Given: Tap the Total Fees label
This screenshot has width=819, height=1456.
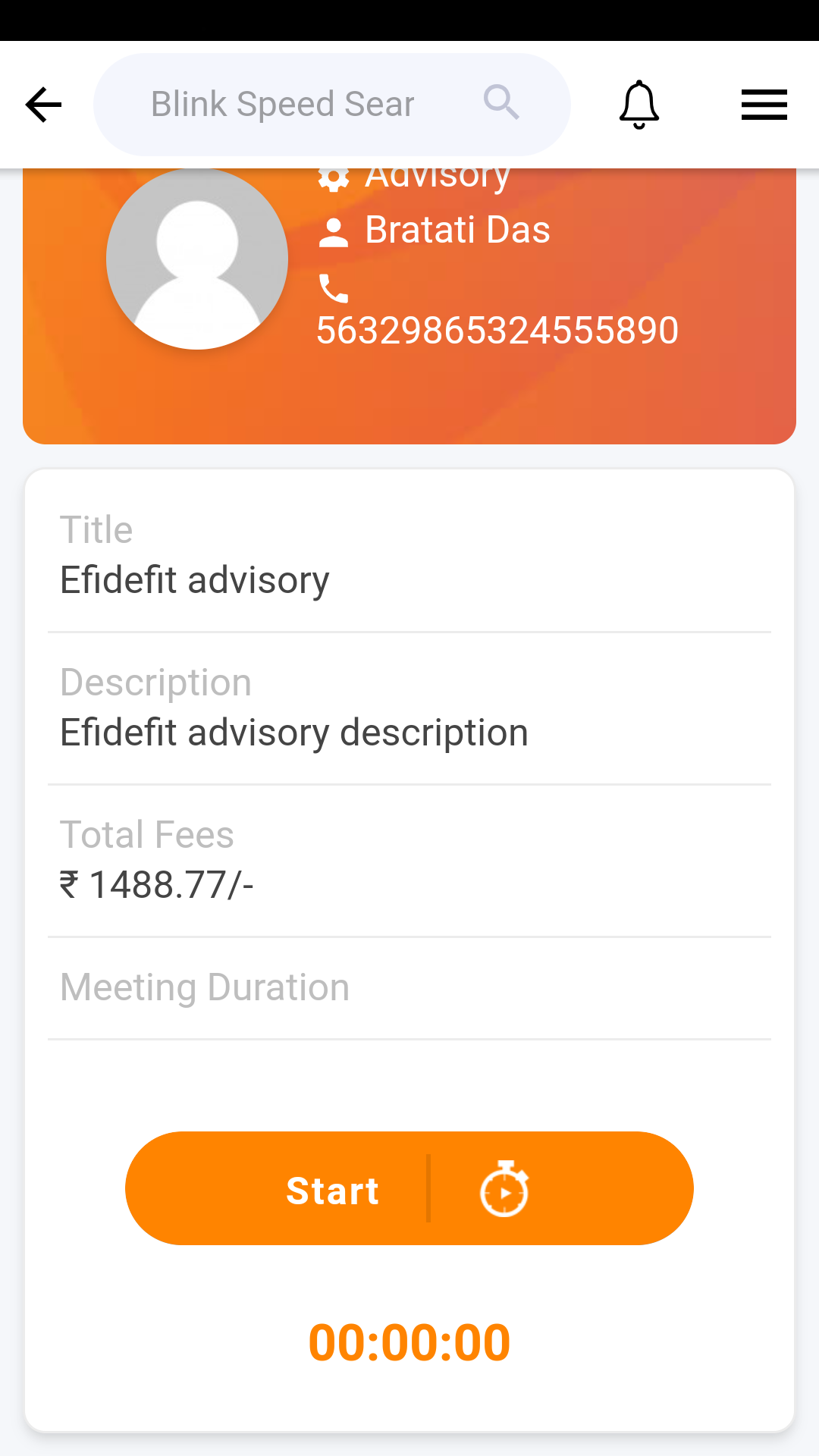Looking at the screenshot, I should coord(147,835).
